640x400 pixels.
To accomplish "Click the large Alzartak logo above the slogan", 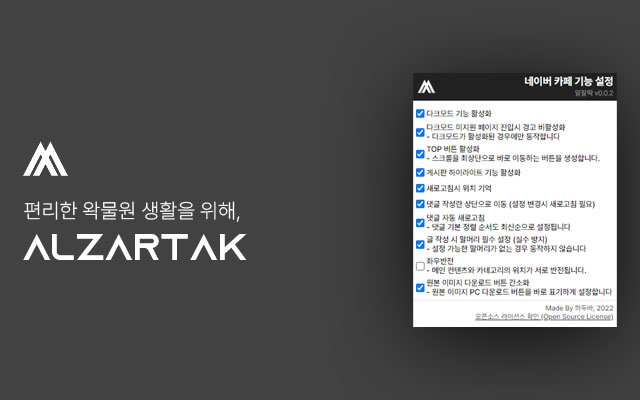I will point(45,159).
